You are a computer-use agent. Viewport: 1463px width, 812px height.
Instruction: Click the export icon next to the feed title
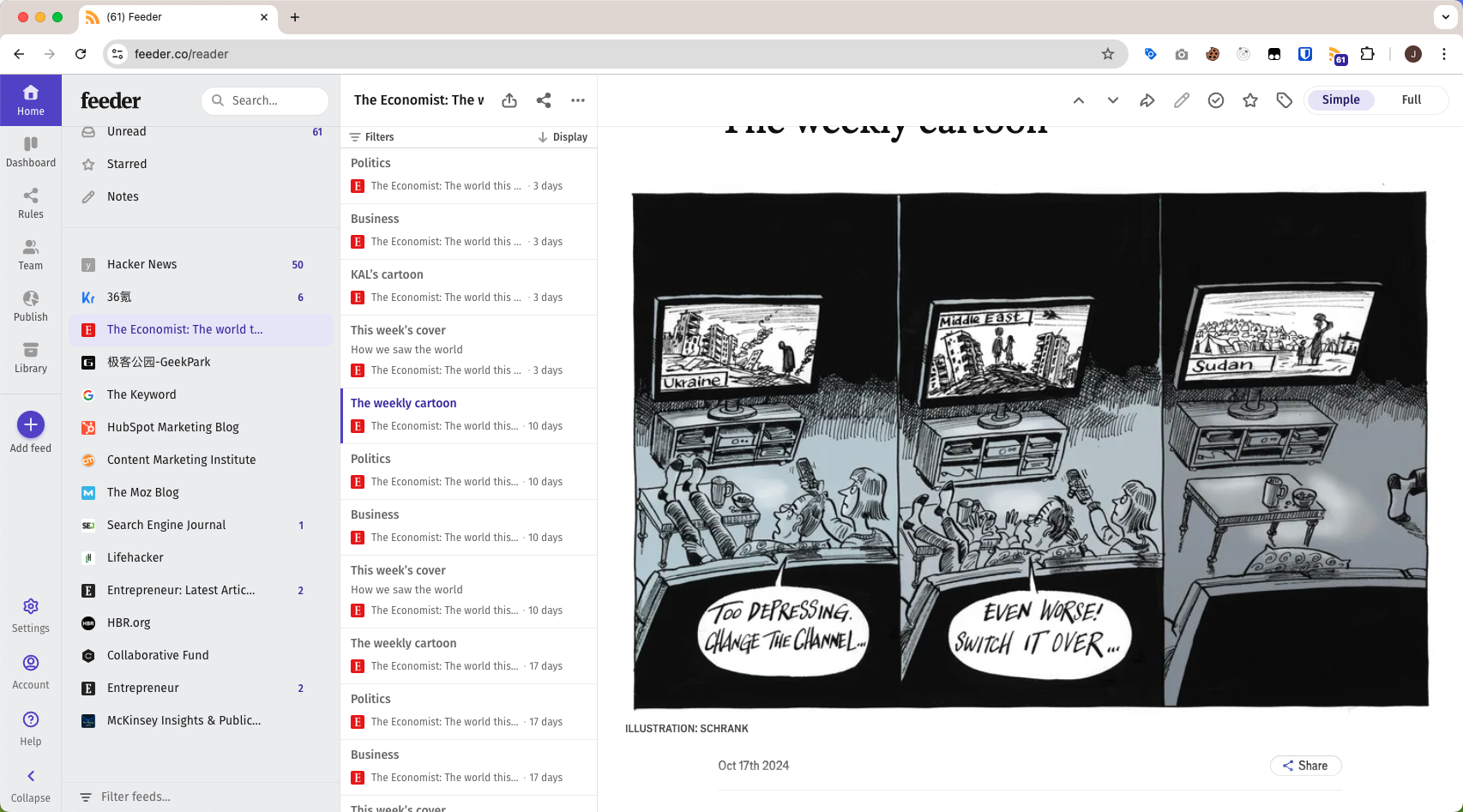[509, 100]
